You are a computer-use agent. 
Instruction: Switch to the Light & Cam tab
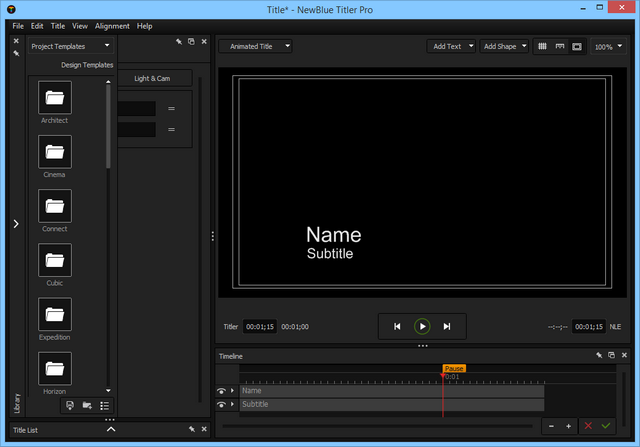(x=153, y=77)
